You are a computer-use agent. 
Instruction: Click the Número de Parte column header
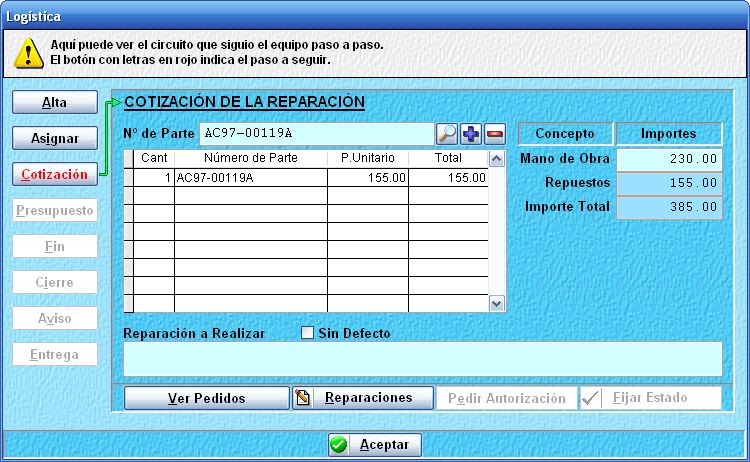251,158
